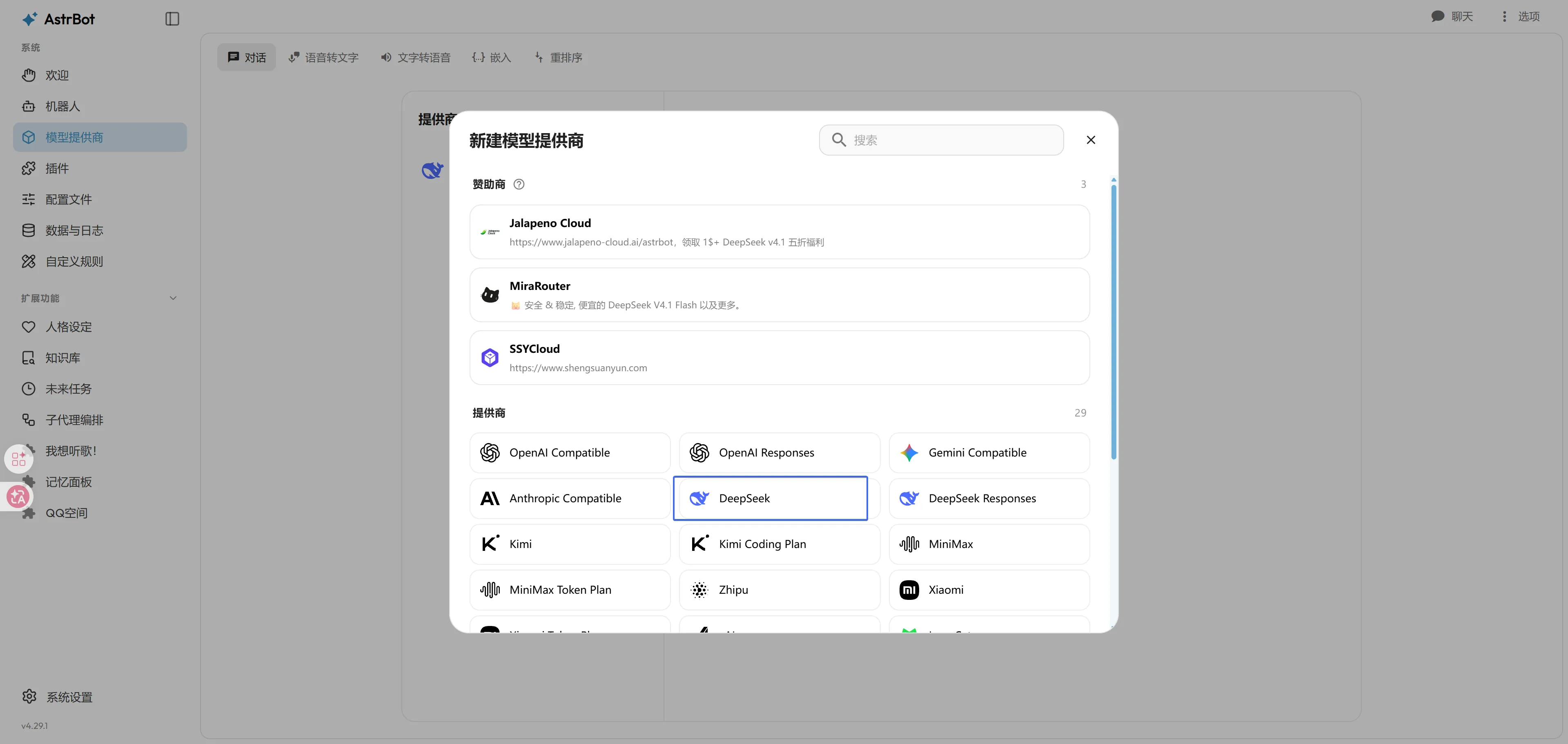
Task: Click the Zhipu dotted logo icon
Action: click(x=699, y=589)
